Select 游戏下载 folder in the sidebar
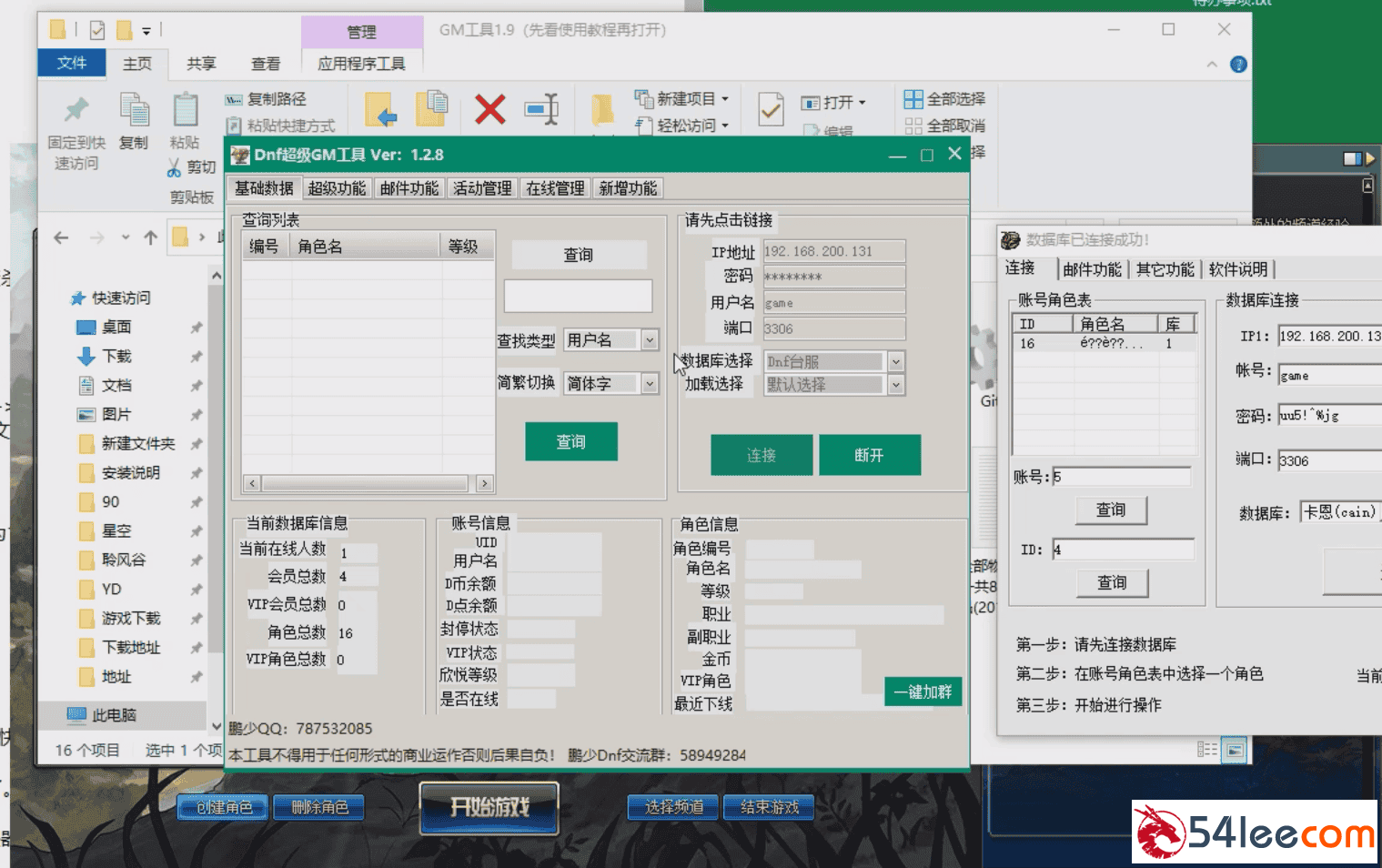1382x868 pixels. click(130, 619)
